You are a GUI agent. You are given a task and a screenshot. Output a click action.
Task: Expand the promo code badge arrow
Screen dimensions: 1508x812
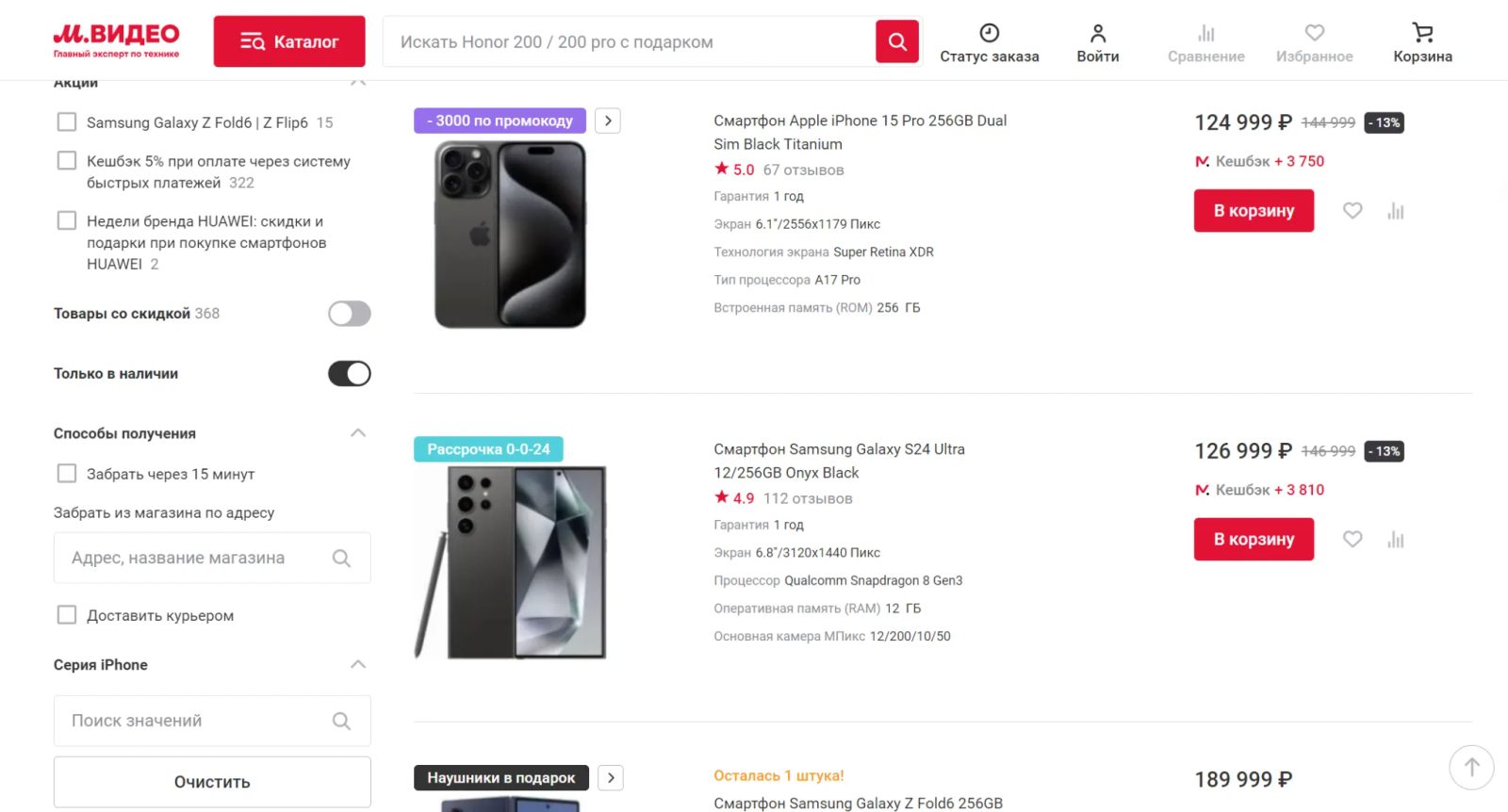pyautogui.click(x=608, y=121)
